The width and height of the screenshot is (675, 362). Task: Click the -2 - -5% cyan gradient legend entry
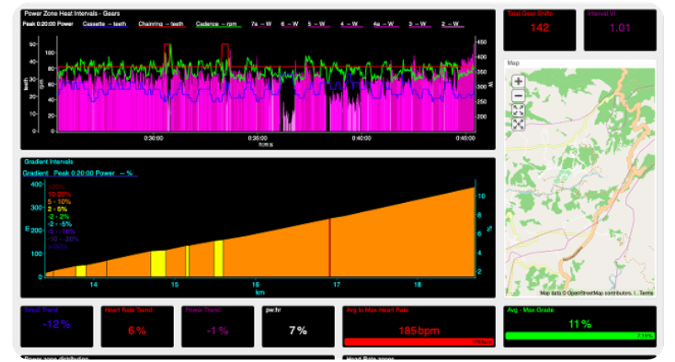pos(60,224)
